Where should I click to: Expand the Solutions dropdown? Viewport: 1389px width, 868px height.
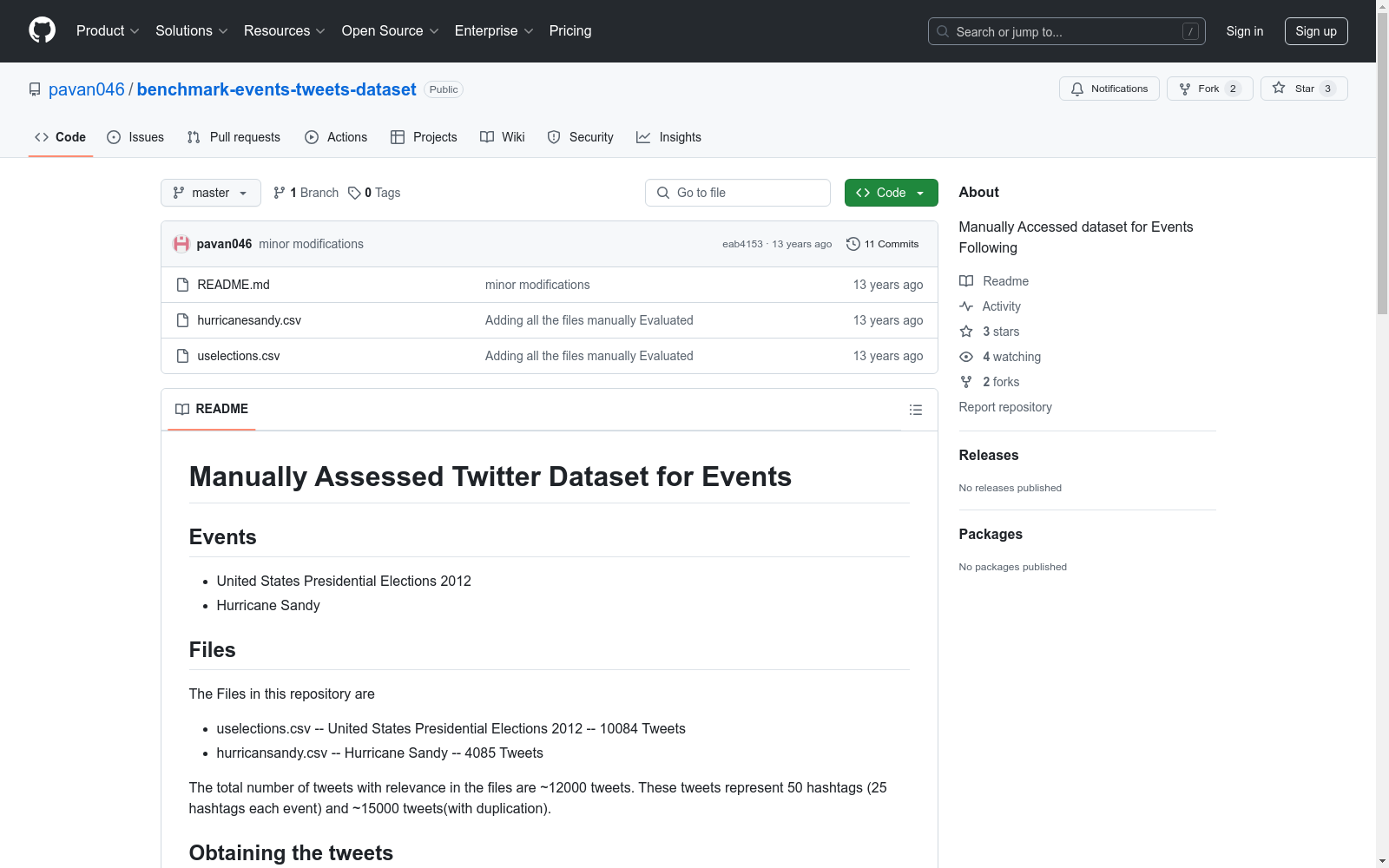(192, 31)
